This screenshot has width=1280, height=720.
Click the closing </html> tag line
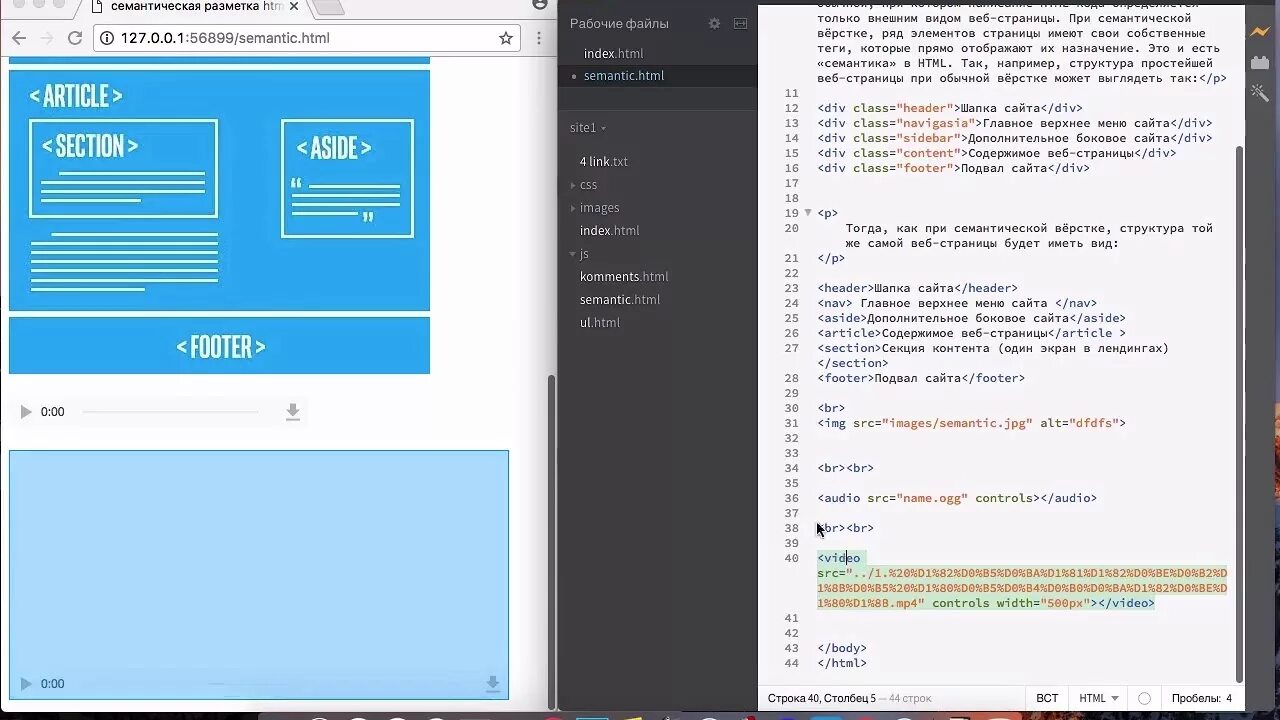click(842, 663)
